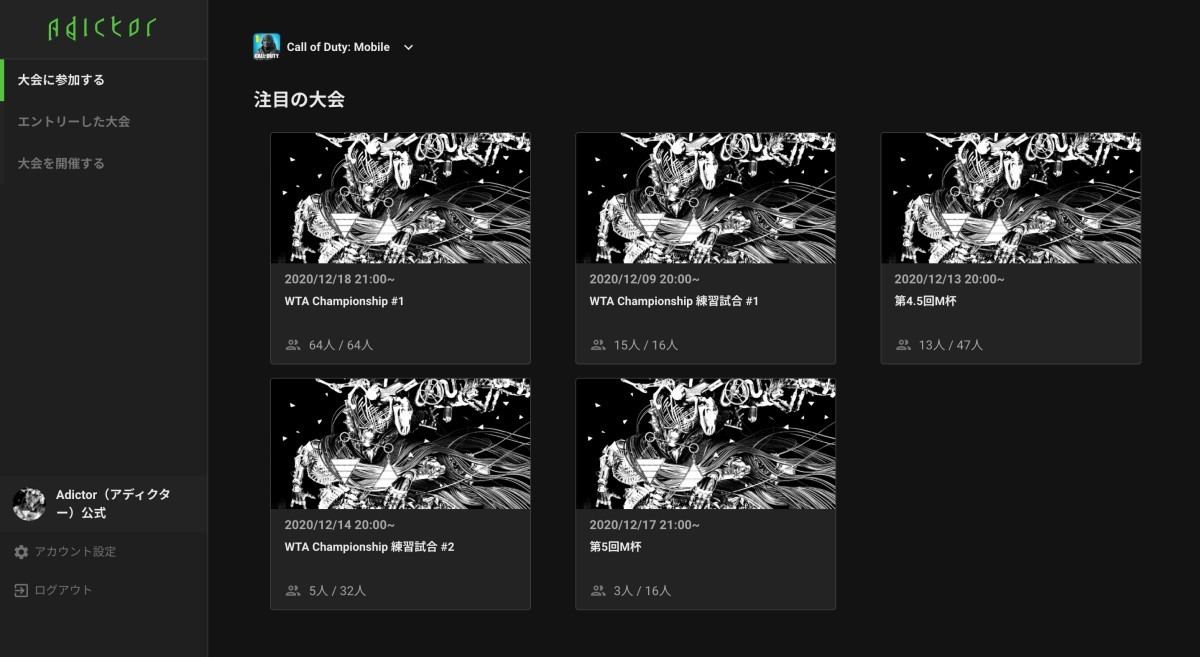Click the gear icon for アカウント設定
This screenshot has height=657, width=1200.
21,552
